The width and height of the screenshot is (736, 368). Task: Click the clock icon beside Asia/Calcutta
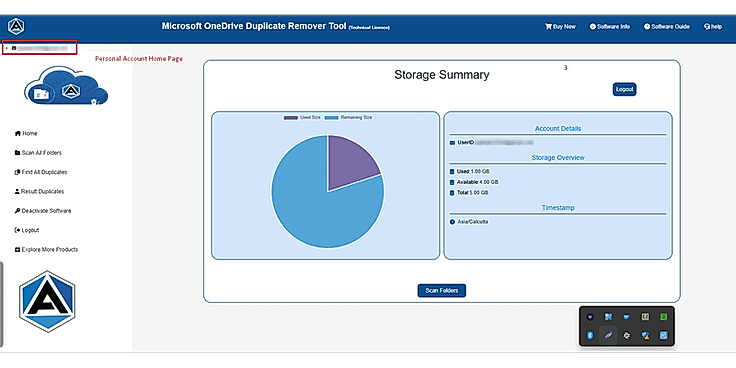pyautogui.click(x=452, y=222)
